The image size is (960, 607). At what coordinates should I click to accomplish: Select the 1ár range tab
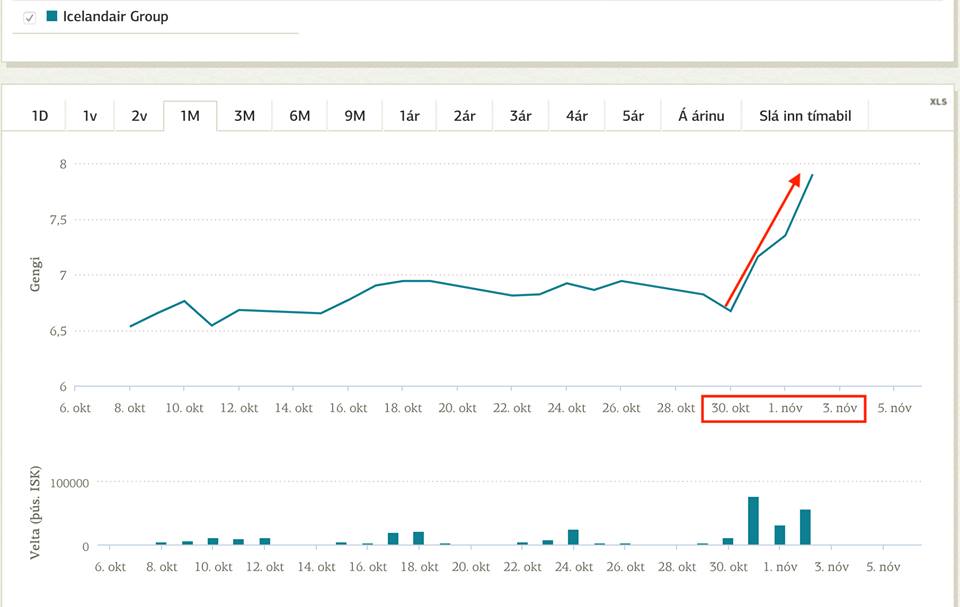(x=409, y=116)
